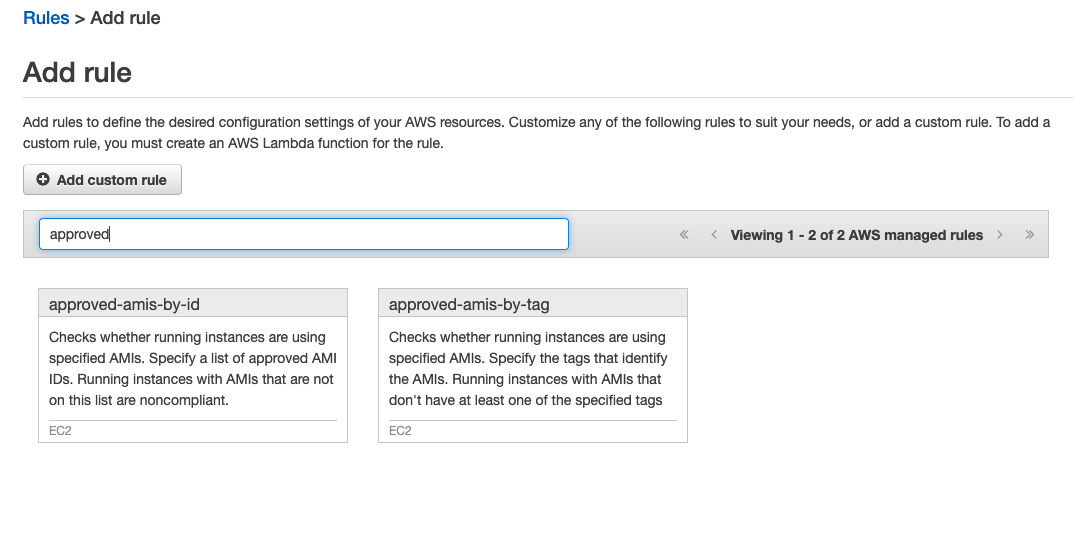Click the approved-amis-by-id rule description
Screen dimensions: 1085x556
tap(192, 369)
